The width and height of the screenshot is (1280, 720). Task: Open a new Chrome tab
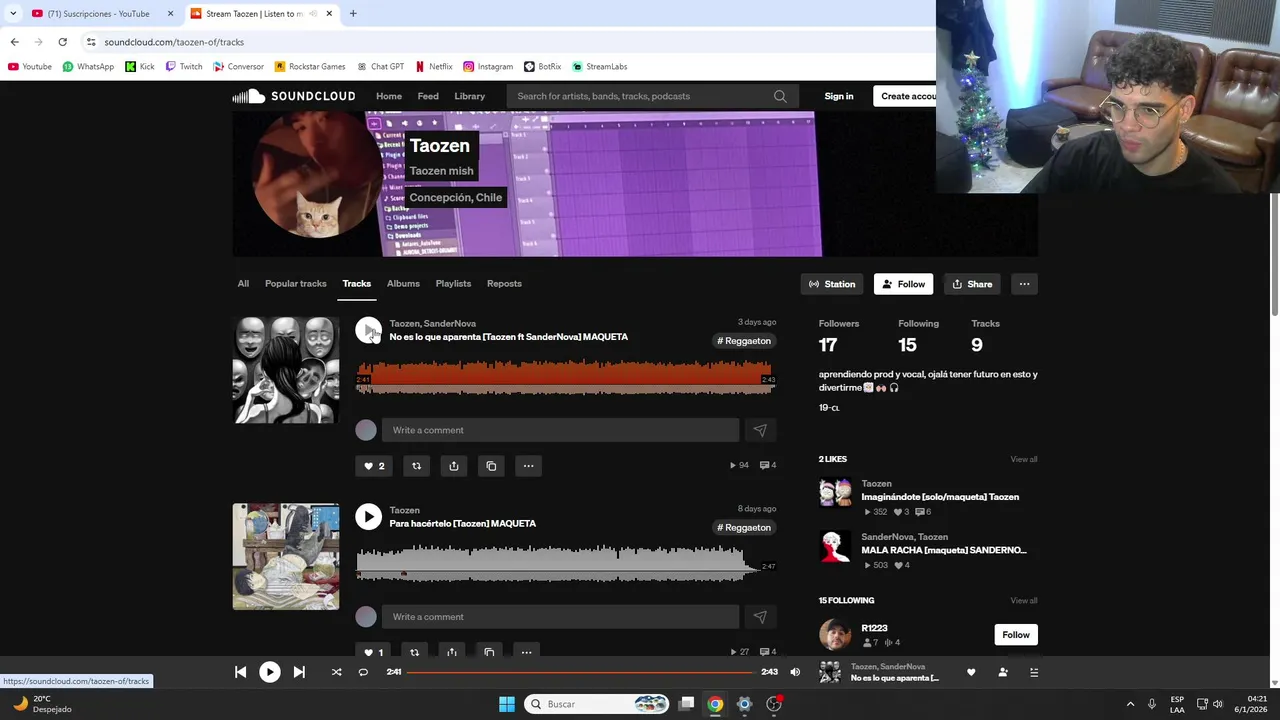(353, 14)
